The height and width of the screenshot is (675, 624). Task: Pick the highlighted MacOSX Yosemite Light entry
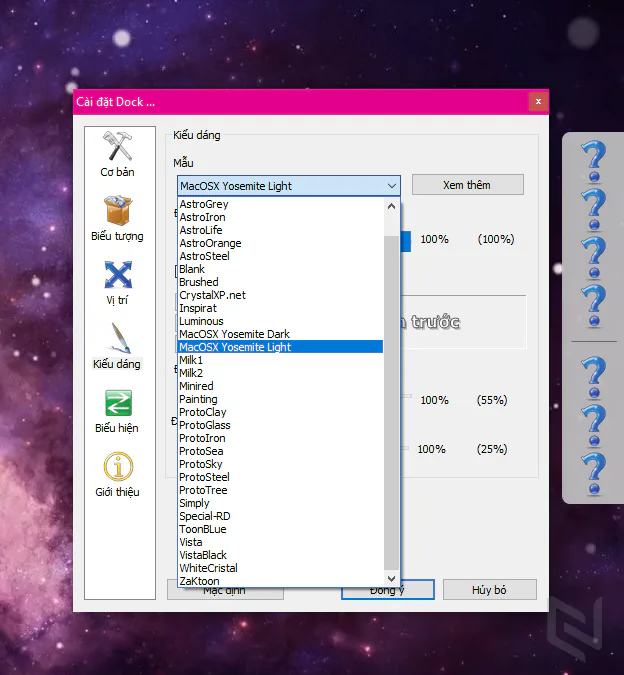pos(280,347)
